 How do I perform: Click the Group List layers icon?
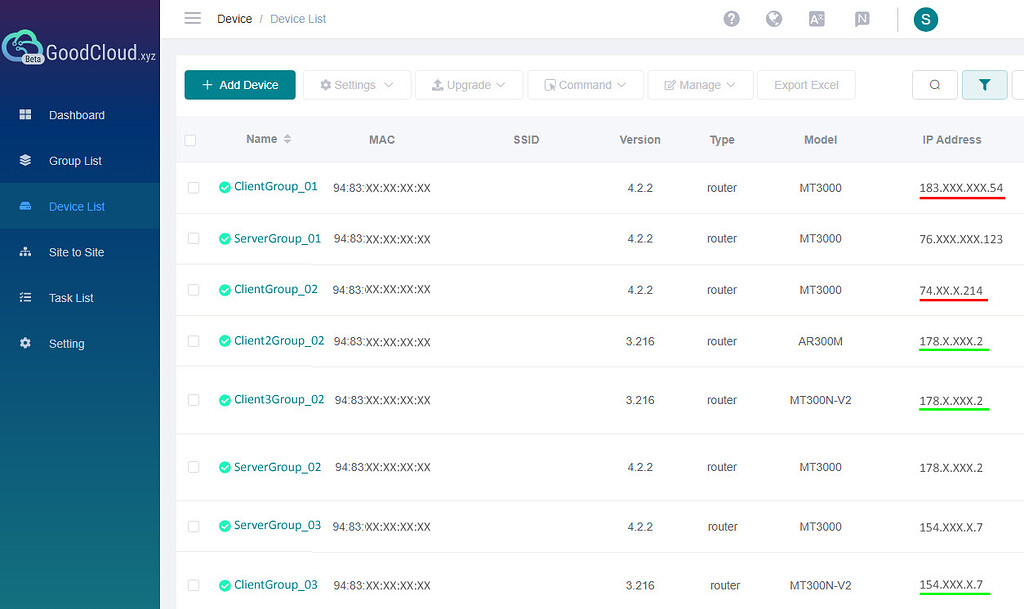coord(25,161)
